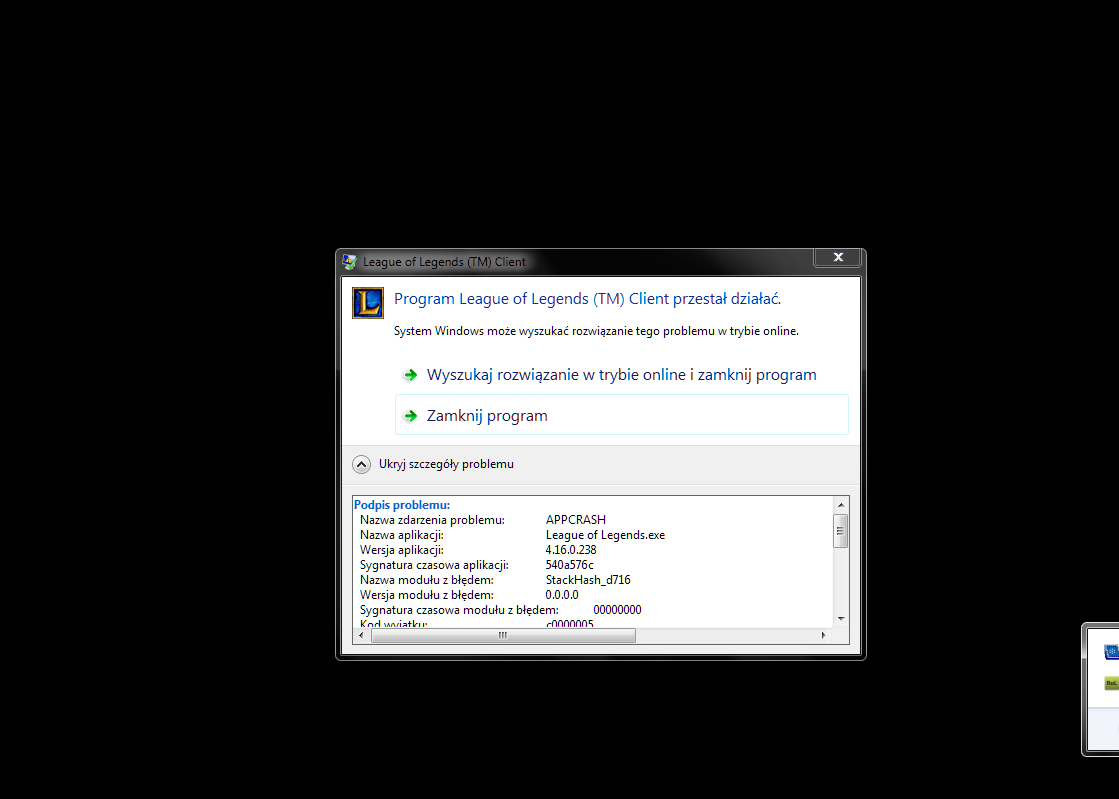The image size is (1119, 799).
Task: Click the Nazwa zdarzenia problemu label
Action: [432, 520]
